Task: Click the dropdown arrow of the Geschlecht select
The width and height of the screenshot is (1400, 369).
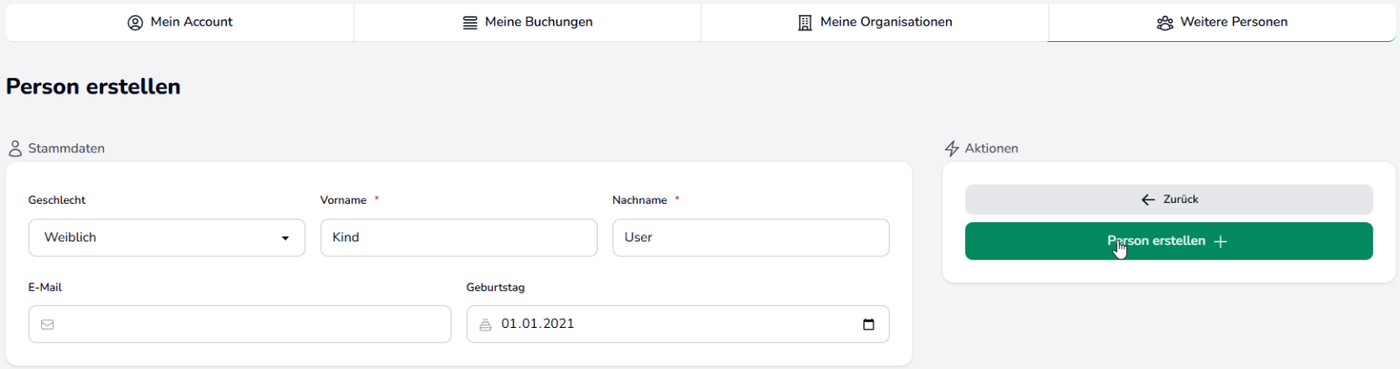Action: click(285, 239)
